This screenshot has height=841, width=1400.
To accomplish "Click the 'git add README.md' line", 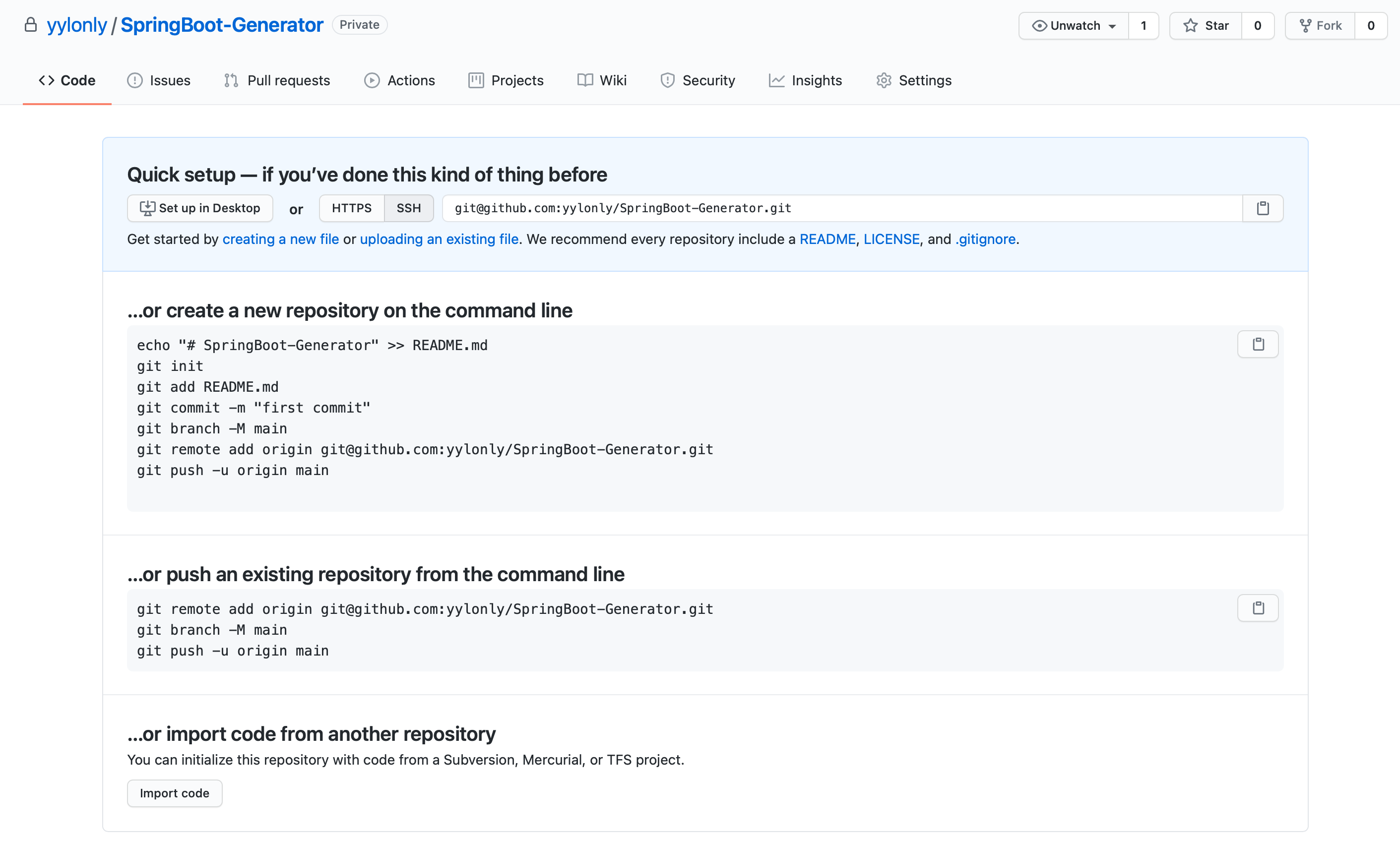I will click(x=207, y=387).
